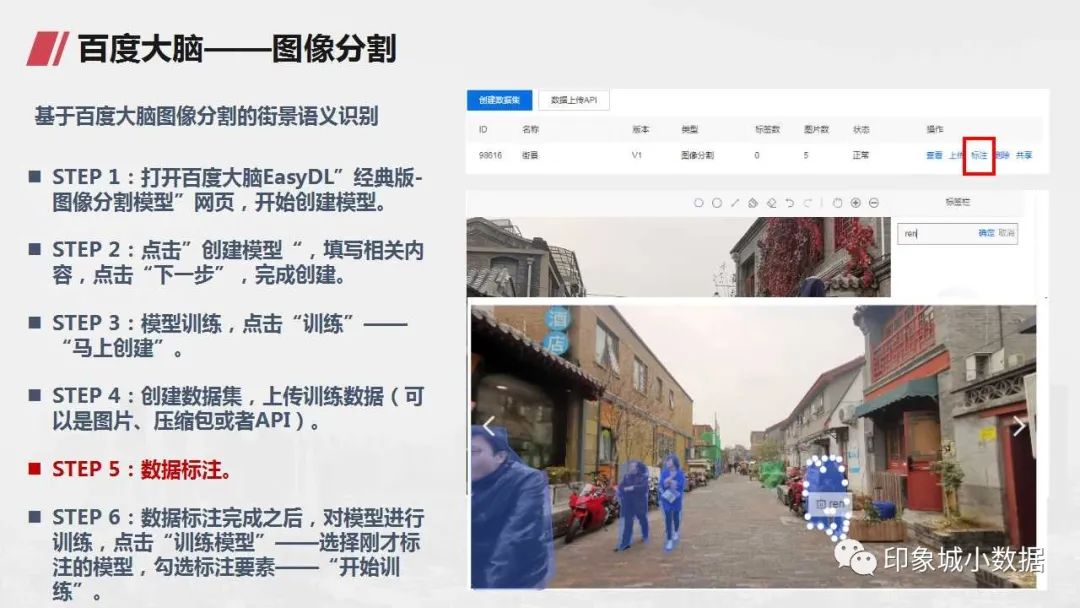Image resolution: width=1080 pixels, height=608 pixels.
Task: Select the first round outline annotation tool
Action: point(698,203)
